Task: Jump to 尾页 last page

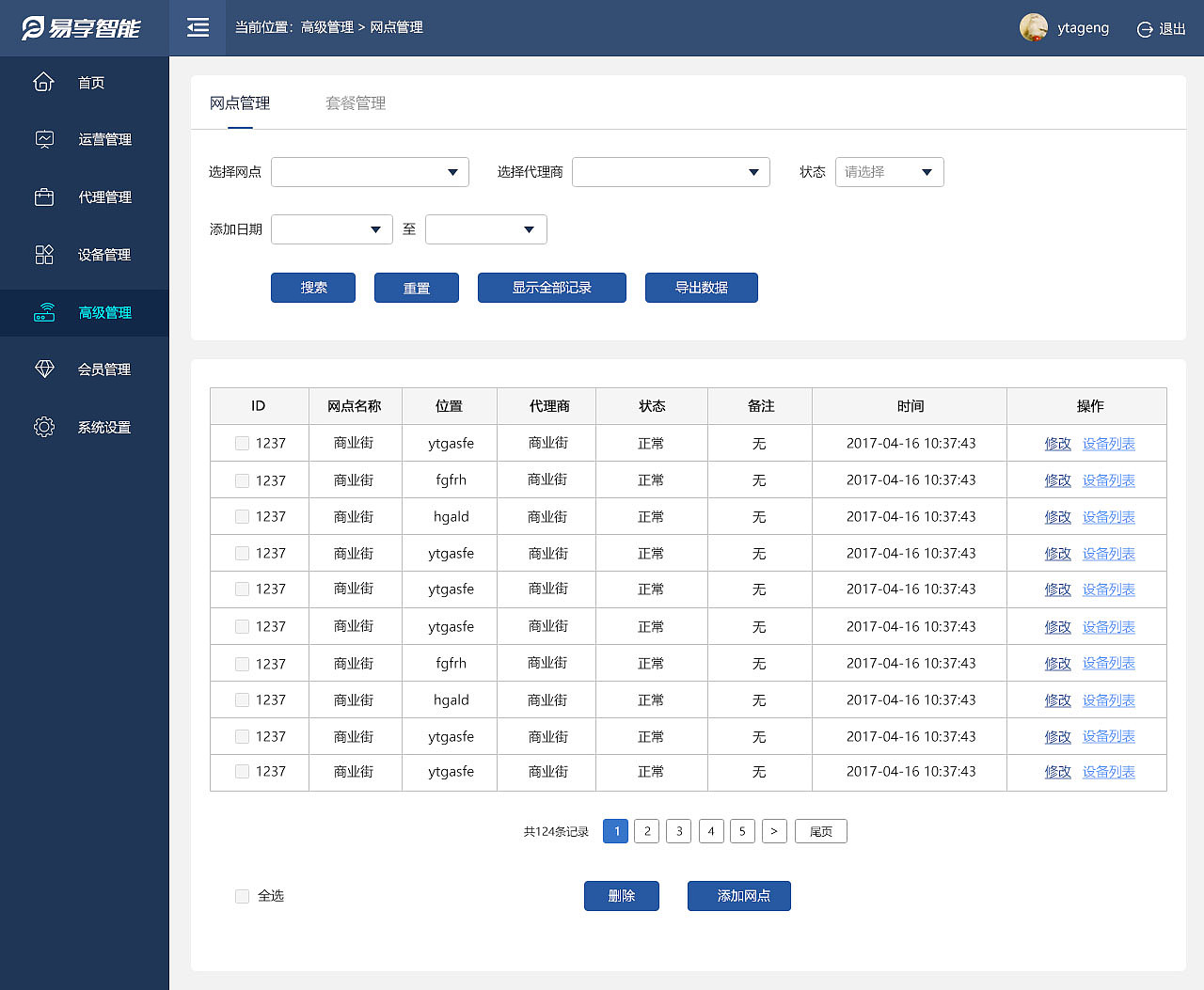Action: [821, 831]
